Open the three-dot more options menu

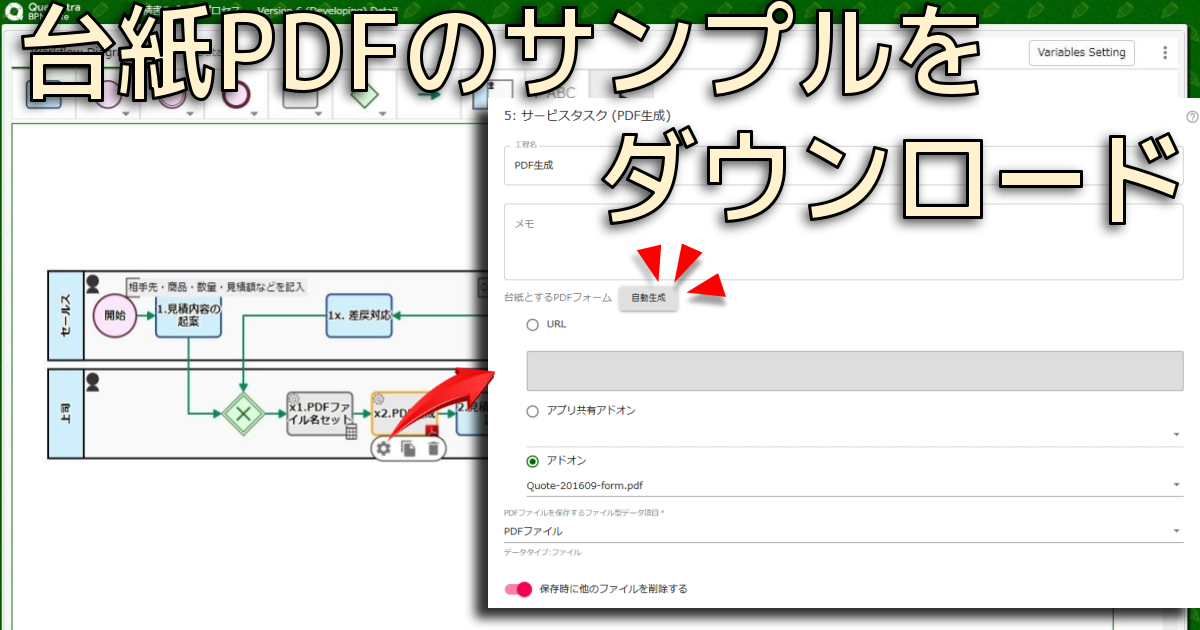1165,53
